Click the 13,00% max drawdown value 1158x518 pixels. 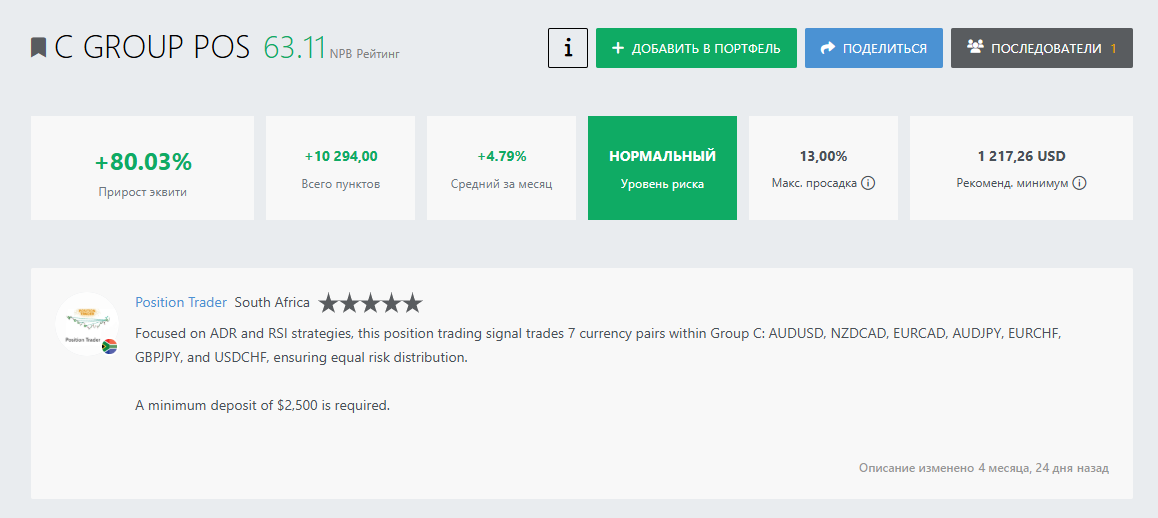click(823, 156)
